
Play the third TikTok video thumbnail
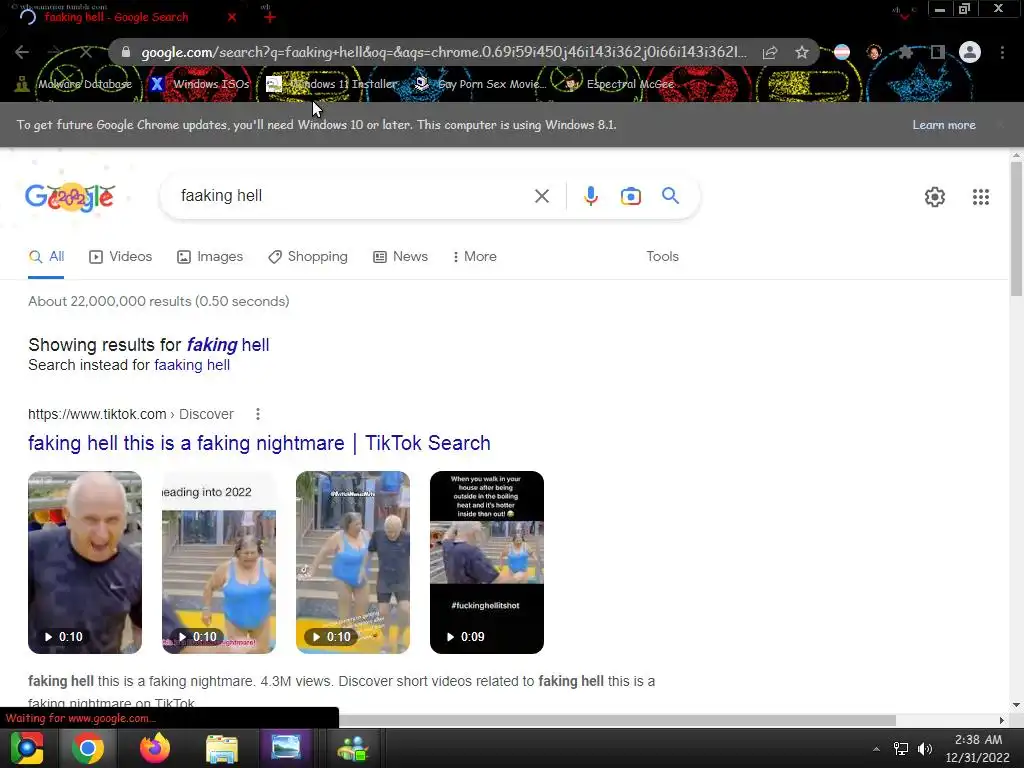tap(353, 562)
